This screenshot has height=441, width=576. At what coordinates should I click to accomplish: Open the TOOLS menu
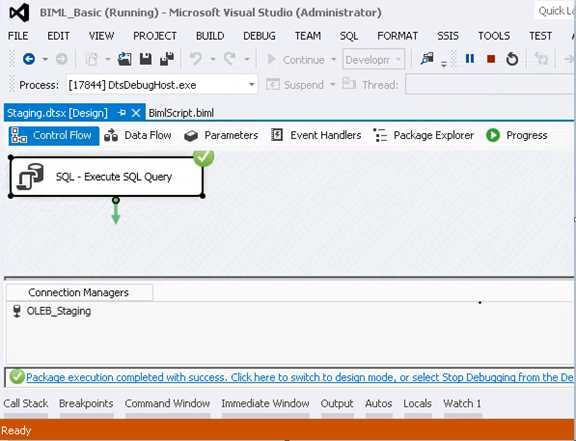tap(494, 36)
